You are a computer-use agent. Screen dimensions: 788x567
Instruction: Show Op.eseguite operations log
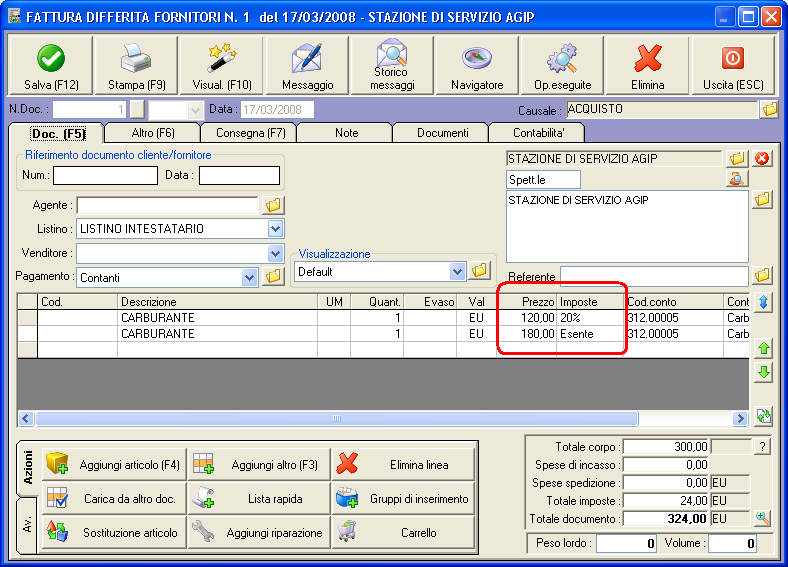pos(562,65)
